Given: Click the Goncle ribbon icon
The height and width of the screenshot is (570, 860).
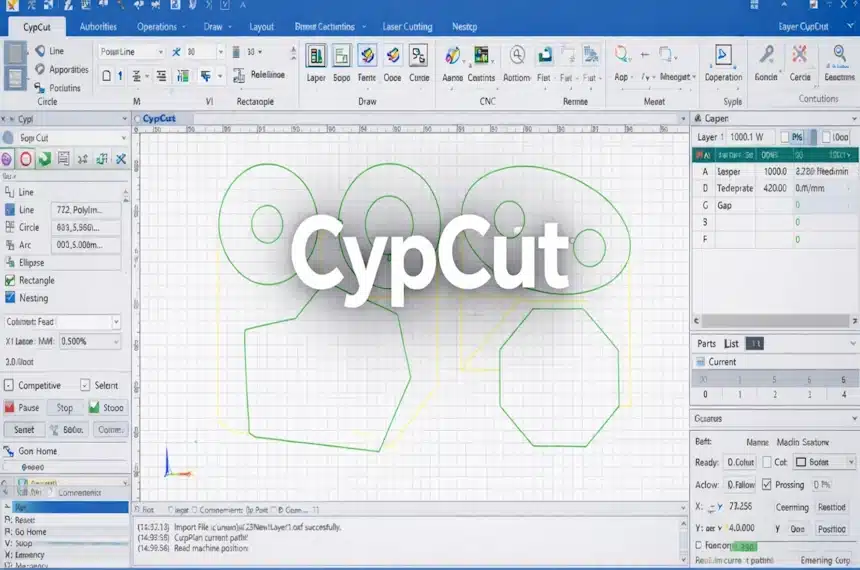Looking at the screenshot, I should pyautogui.click(x=766, y=55).
